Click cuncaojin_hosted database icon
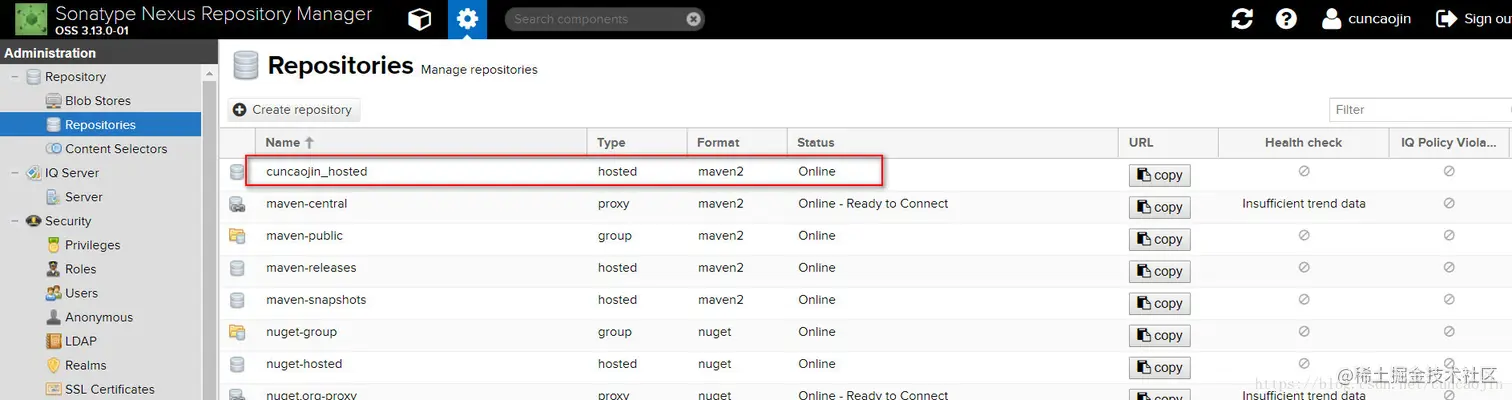This screenshot has height=400, width=1512. (x=237, y=172)
